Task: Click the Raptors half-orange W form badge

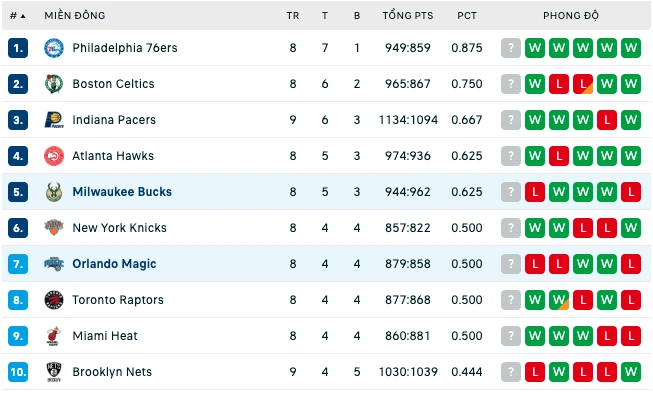Action: point(558,300)
